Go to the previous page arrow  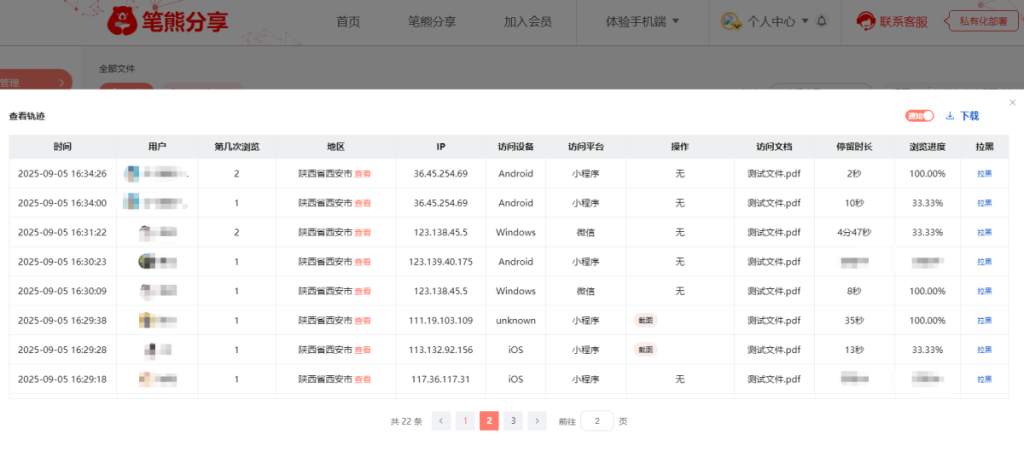pos(441,421)
